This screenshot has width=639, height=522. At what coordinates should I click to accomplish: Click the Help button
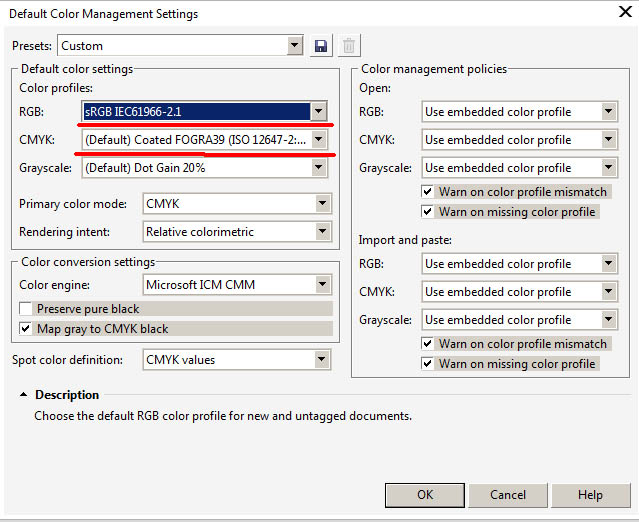tap(591, 495)
